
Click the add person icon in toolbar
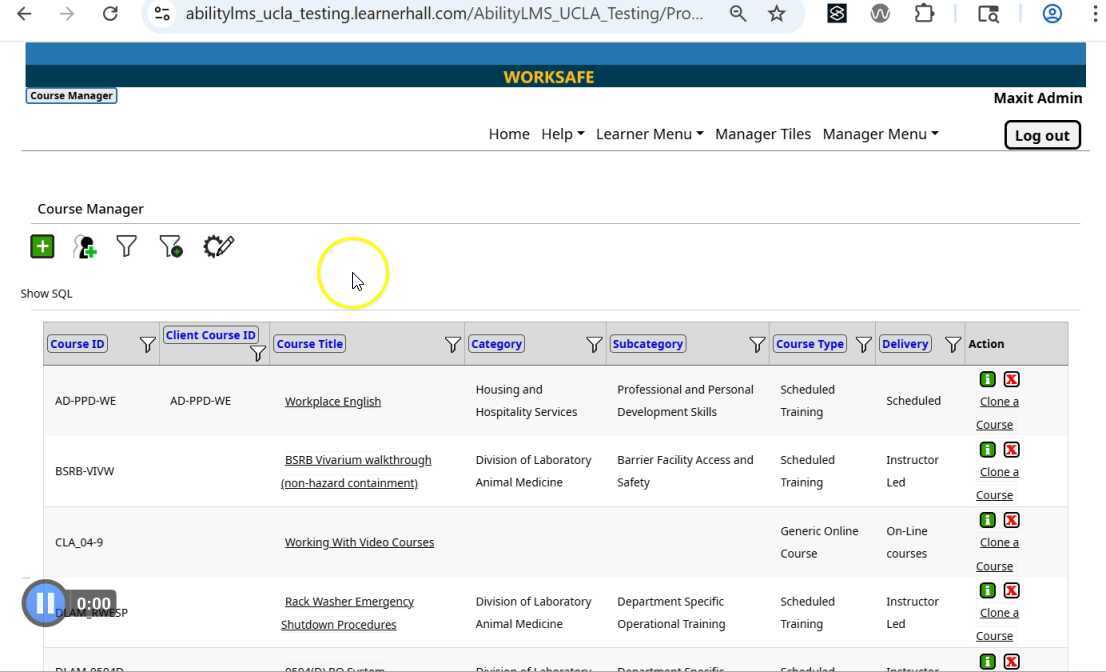(85, 247)
